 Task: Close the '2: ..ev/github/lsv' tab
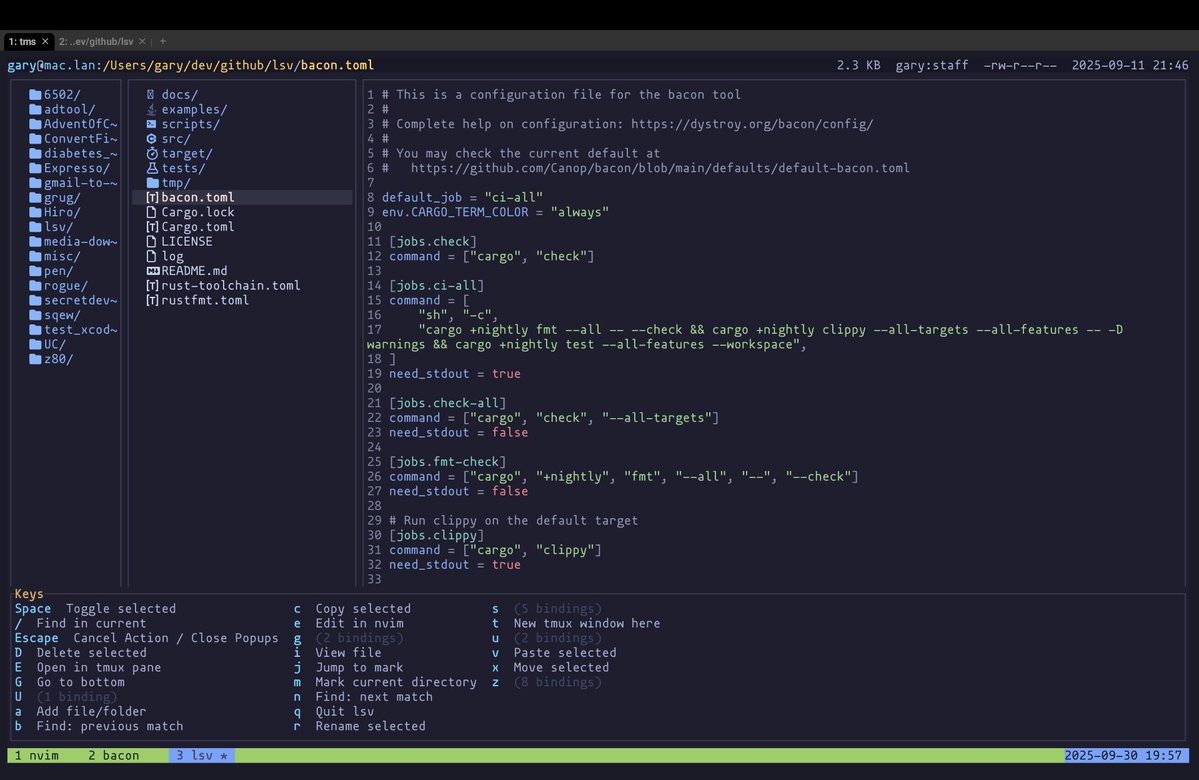click(142, 41)
